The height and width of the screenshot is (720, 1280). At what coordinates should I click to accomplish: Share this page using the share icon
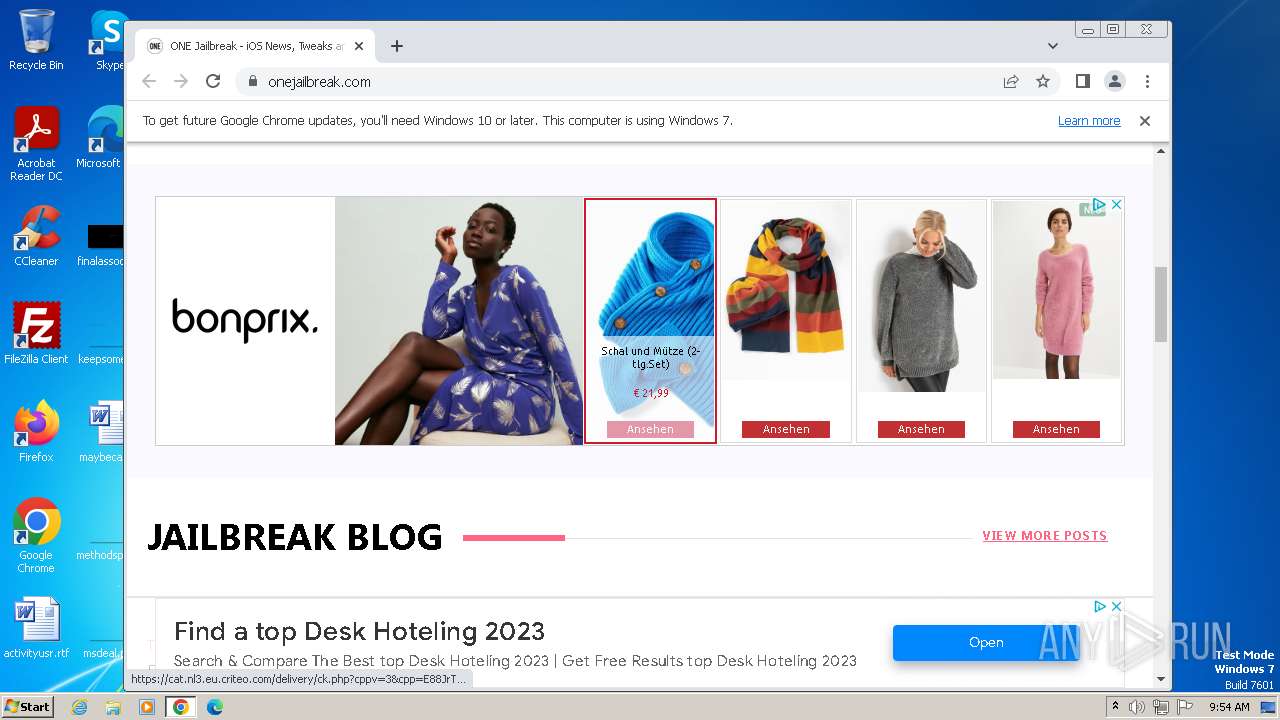pos(1011,82)
